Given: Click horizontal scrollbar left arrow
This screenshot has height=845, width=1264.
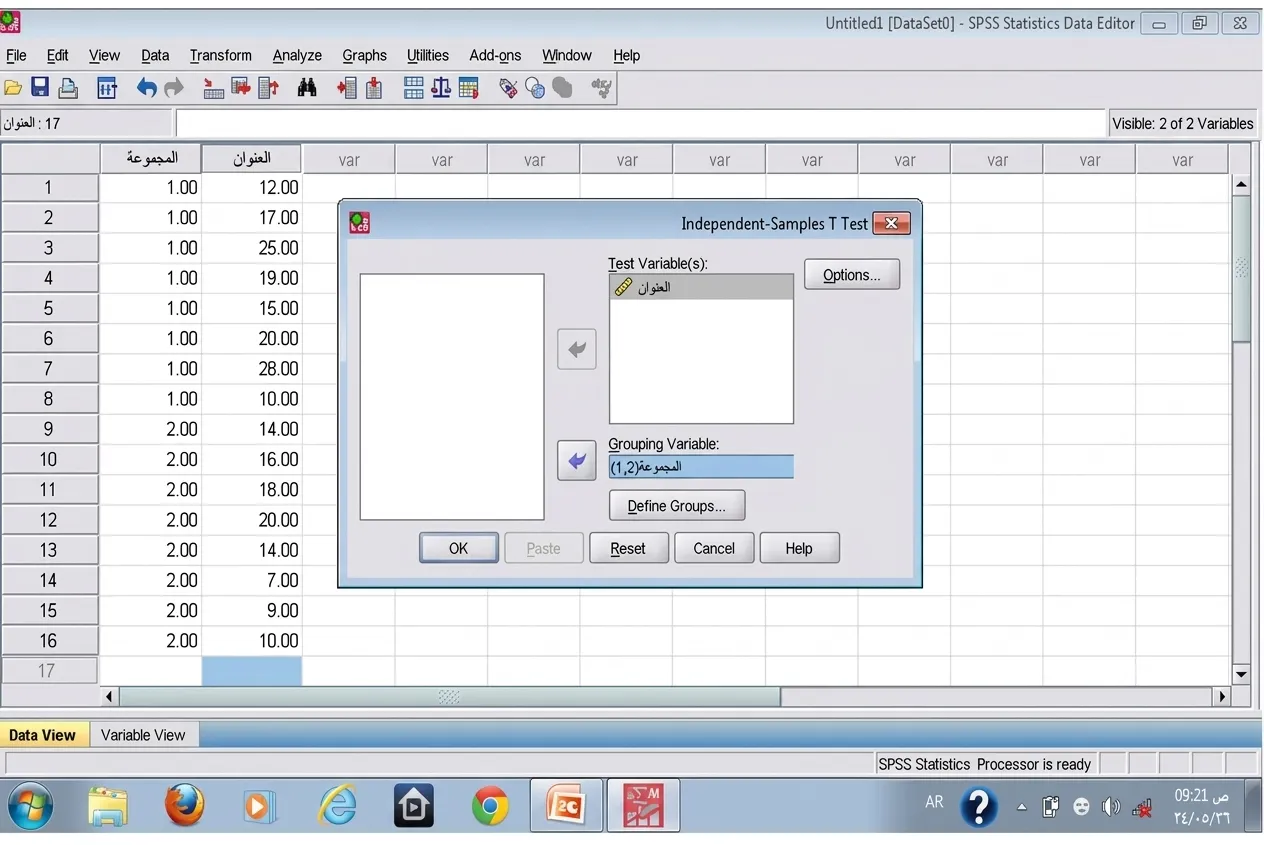Looking at the screenshot, I should [x=110, y=696].
